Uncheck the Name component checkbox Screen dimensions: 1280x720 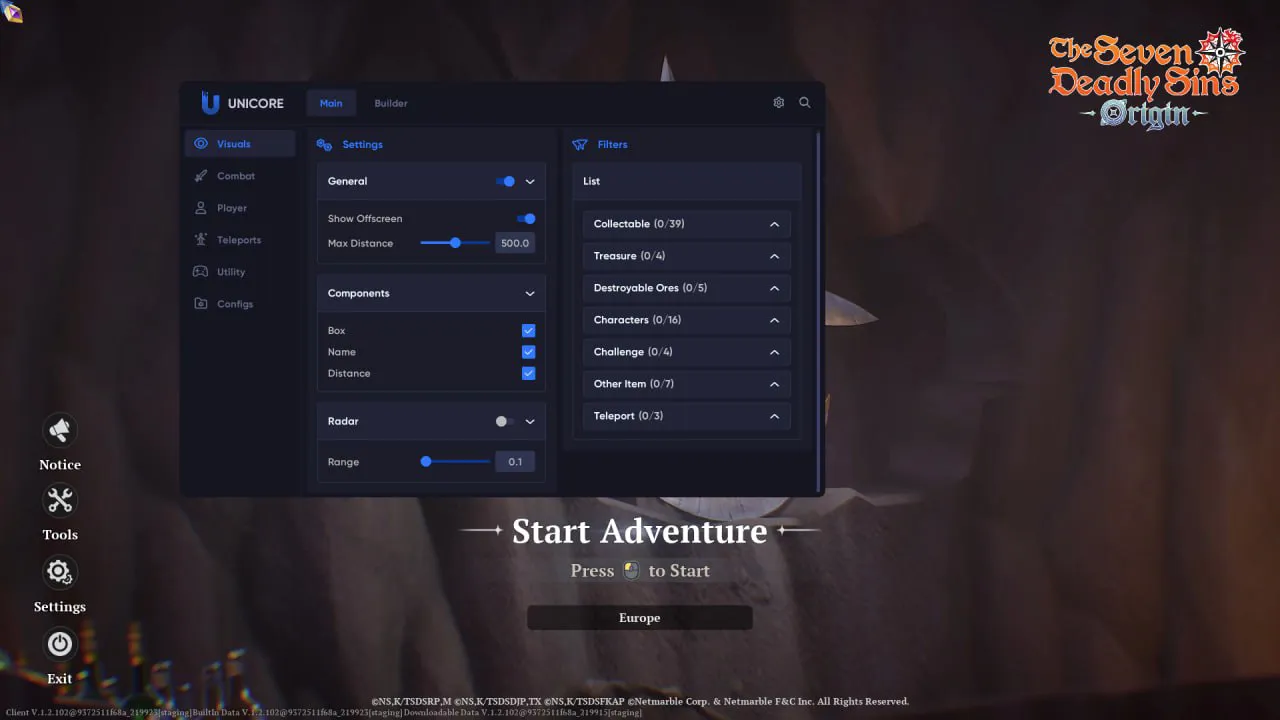pyautogui.click(x=528, y=352)
